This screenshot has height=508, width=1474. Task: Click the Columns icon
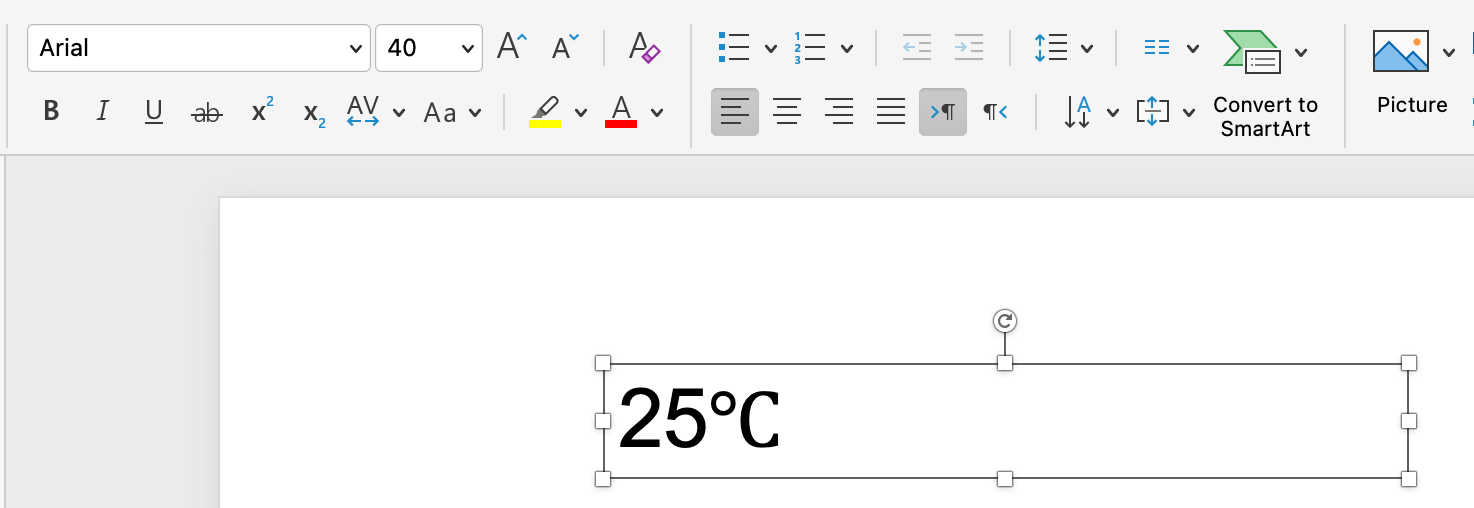1157,47
